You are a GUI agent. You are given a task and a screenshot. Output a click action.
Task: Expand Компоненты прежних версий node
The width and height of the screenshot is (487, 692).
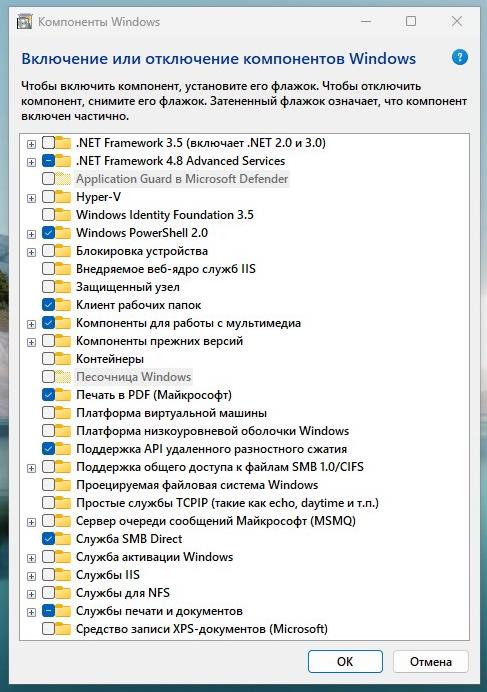31,342
